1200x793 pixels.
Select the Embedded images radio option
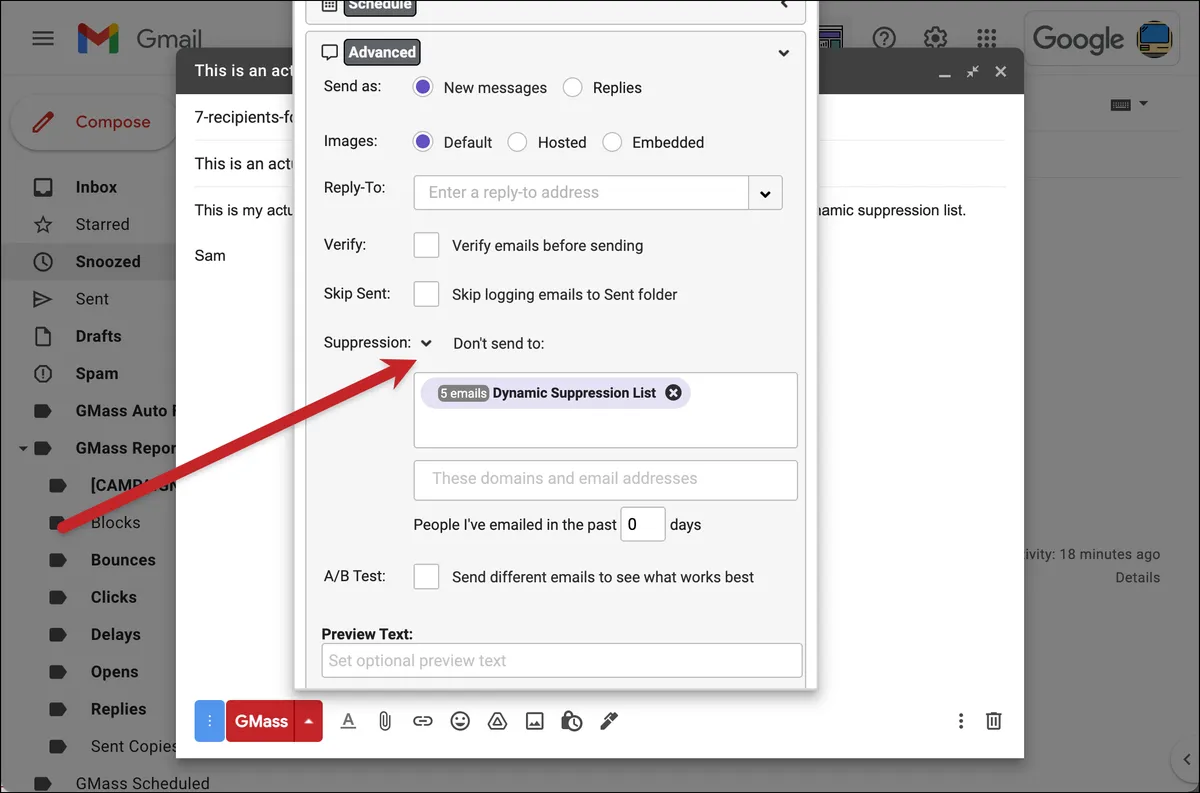coord(612,142)
